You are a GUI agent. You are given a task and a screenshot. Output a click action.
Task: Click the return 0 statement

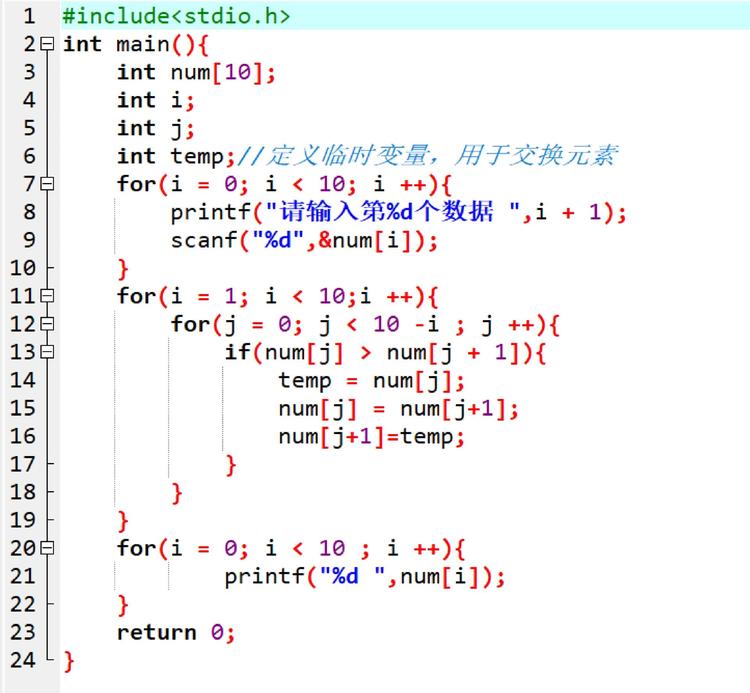click(176, 633)
